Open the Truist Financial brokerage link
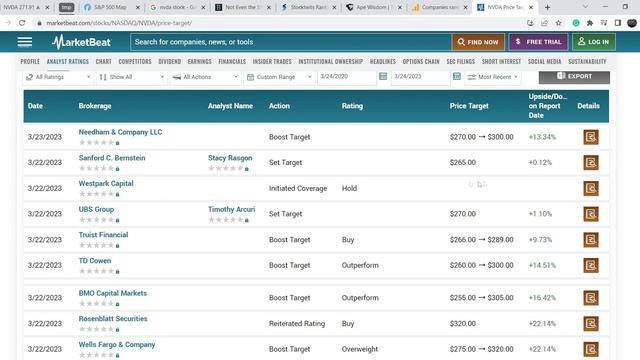This screenshot has width=640, height=360. (x=103, y=235)
